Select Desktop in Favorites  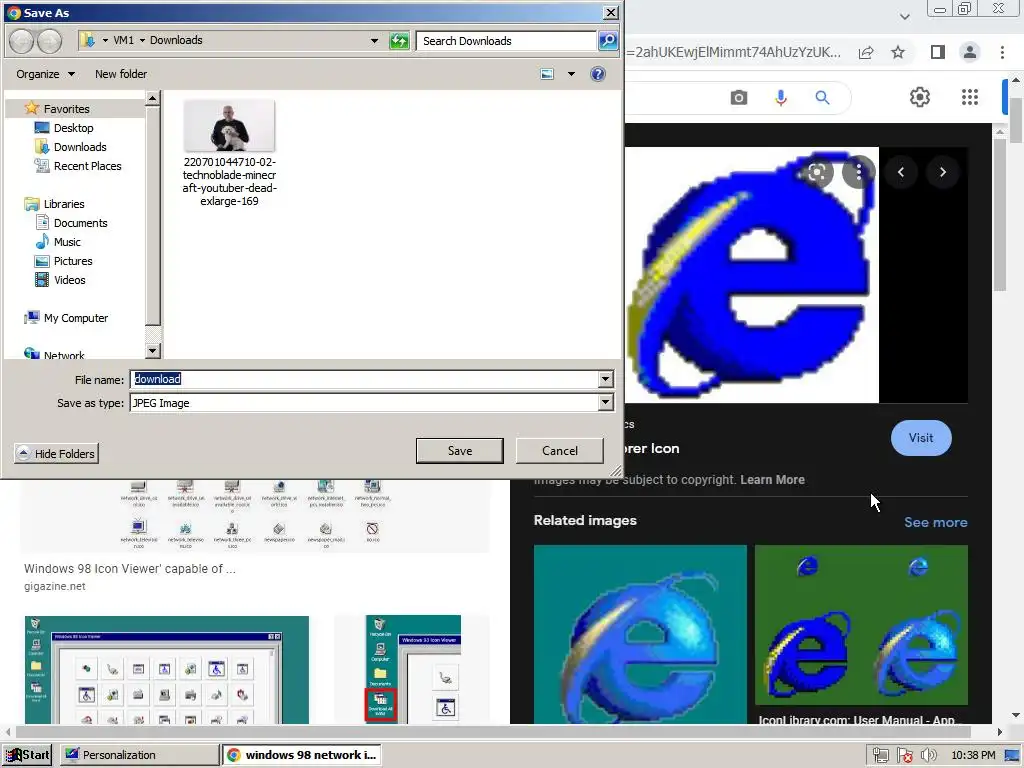tap(73, 128)
